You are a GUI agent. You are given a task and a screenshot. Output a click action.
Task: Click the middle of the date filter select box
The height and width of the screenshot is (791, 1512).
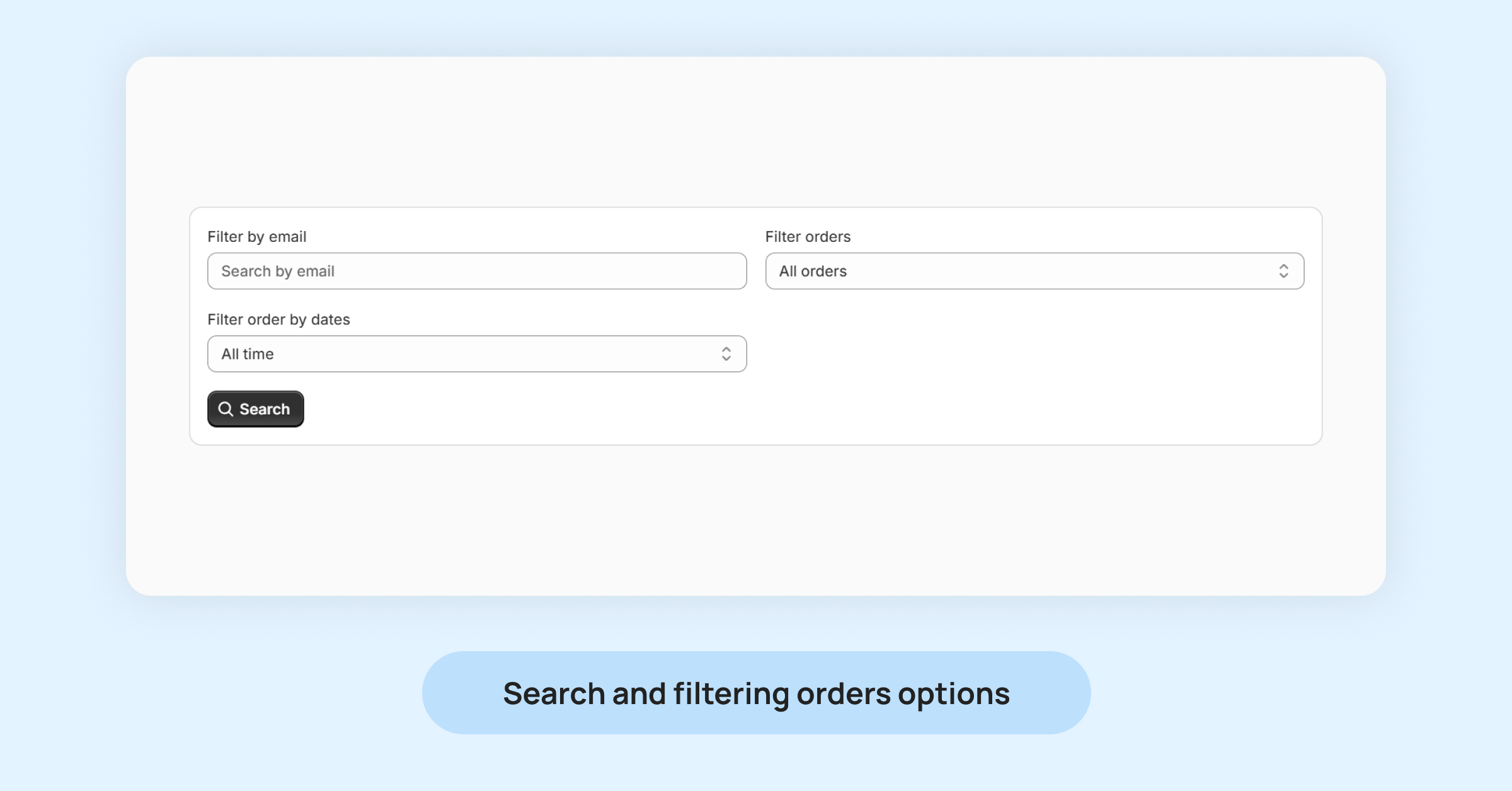pos(476,354)
